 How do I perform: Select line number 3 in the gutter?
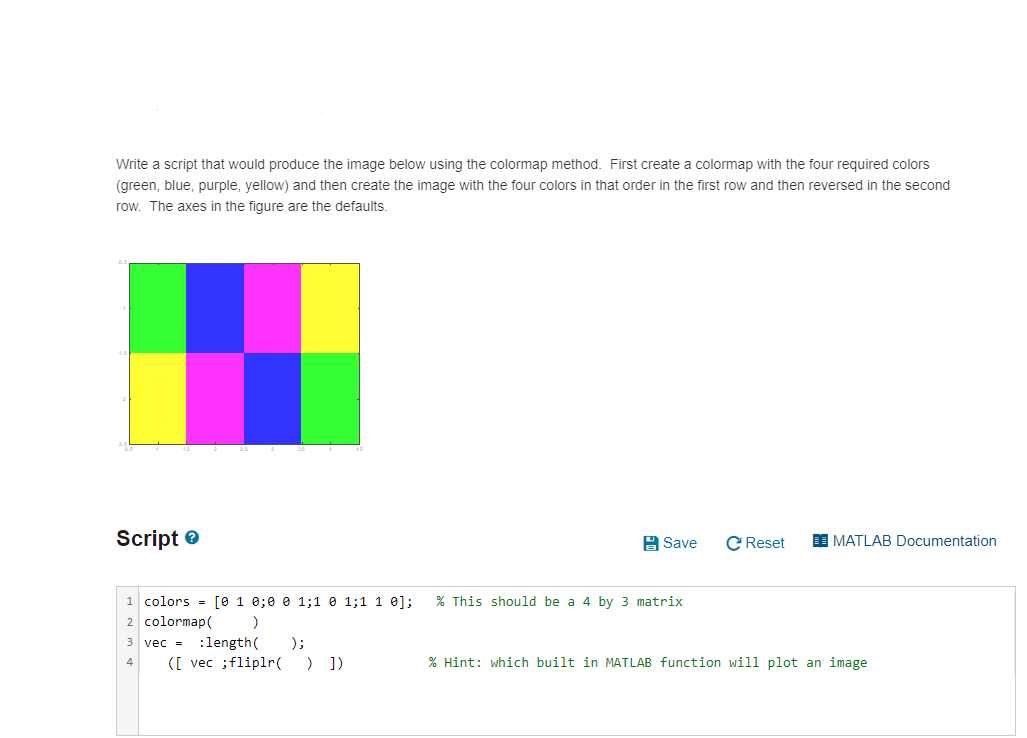(x=129, y=642)
